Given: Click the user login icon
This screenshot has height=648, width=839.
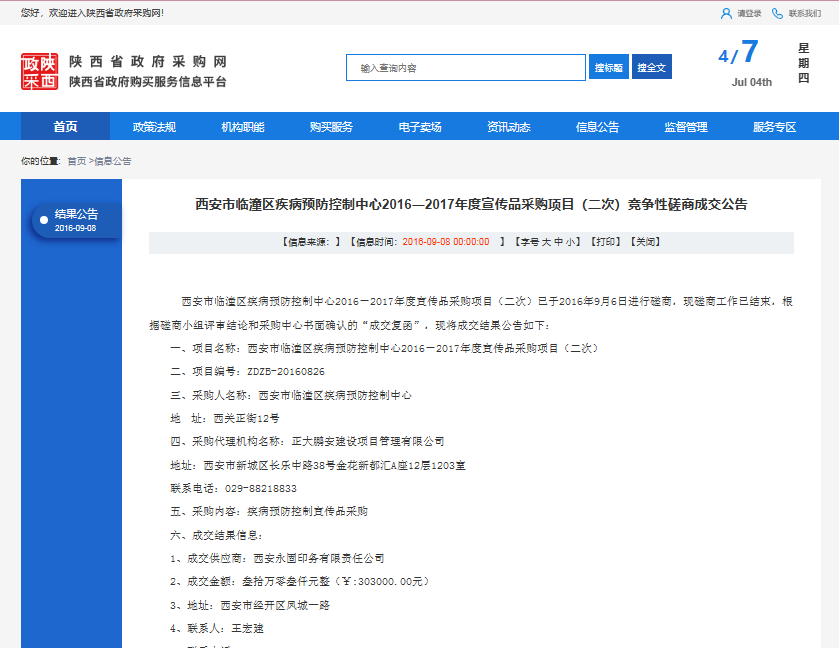Looking at the screenshot, I should pos(726,13).
